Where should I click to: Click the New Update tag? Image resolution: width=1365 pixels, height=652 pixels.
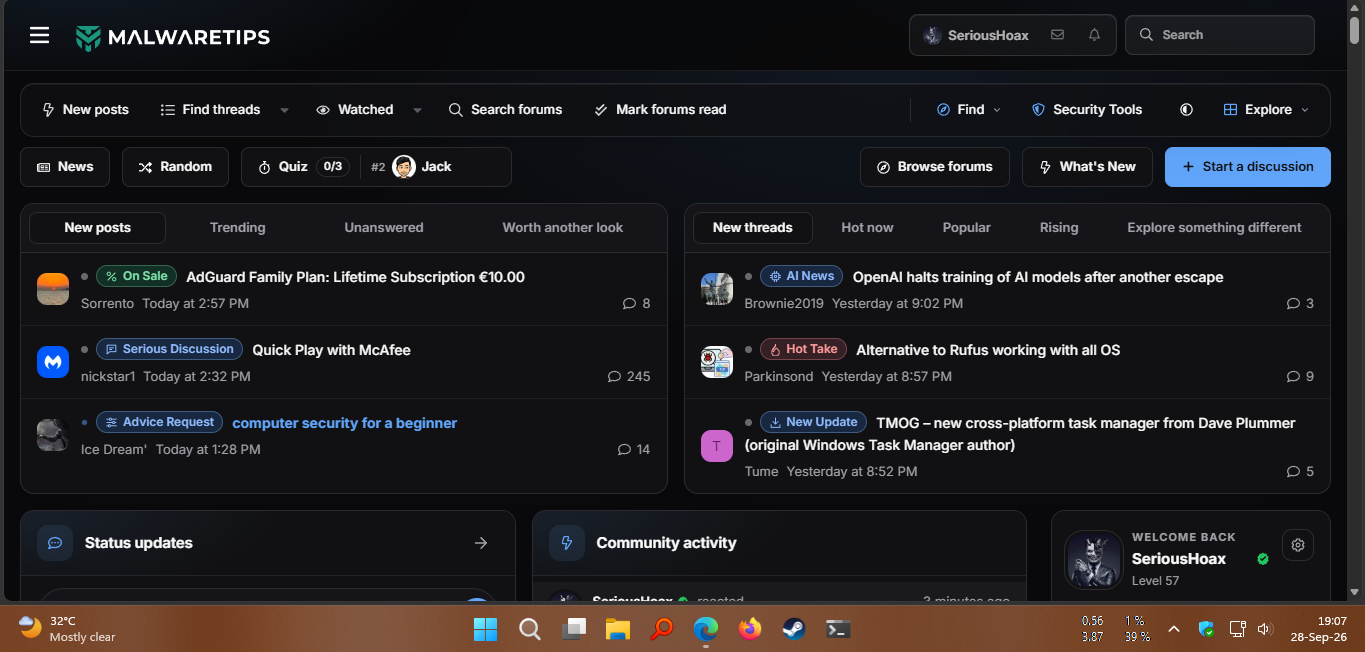click(x=813, y=422)
